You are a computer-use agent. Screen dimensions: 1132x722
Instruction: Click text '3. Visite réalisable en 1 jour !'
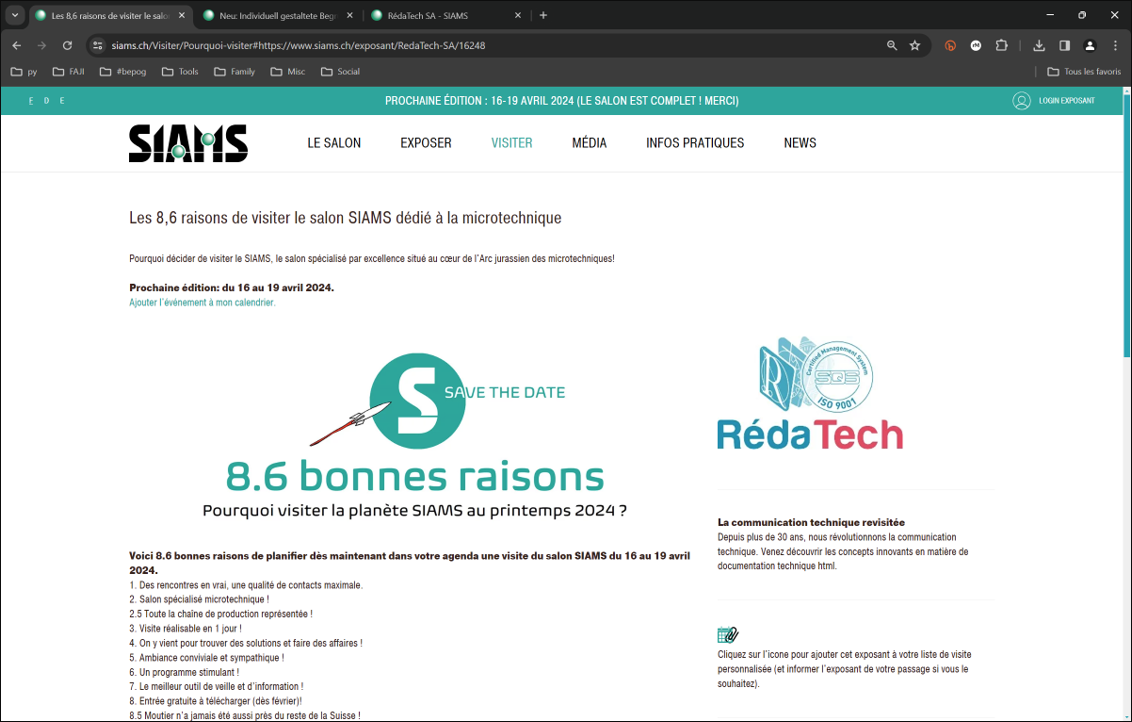click(186, 628)
